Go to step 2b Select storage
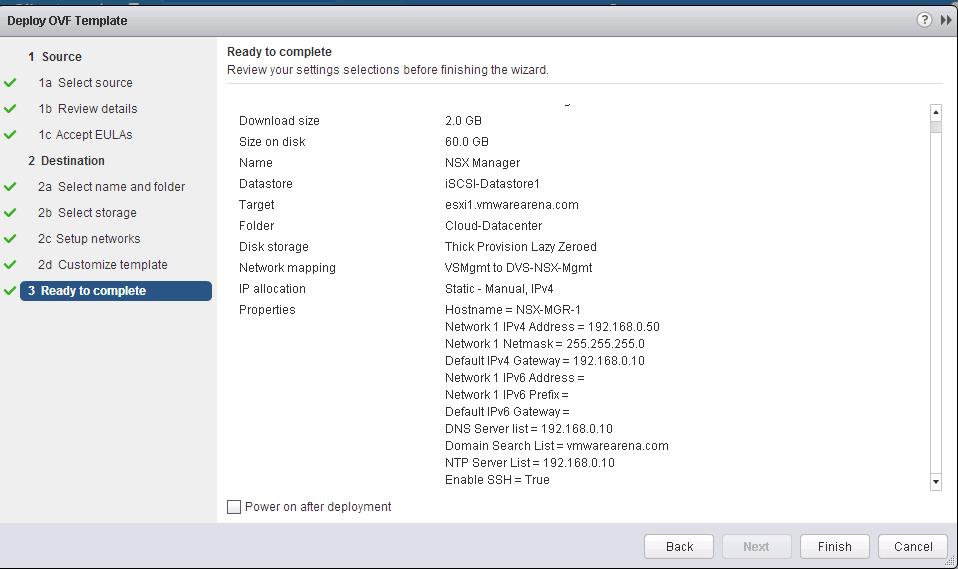This screenshot has height=569, width=958. click(87, 213)
